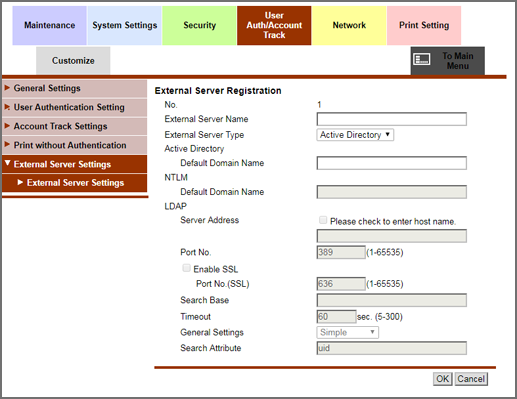Click the To Main Menu button text
Image resolution: width=517 pixels, height=399 pixels.
coord(458,61)
